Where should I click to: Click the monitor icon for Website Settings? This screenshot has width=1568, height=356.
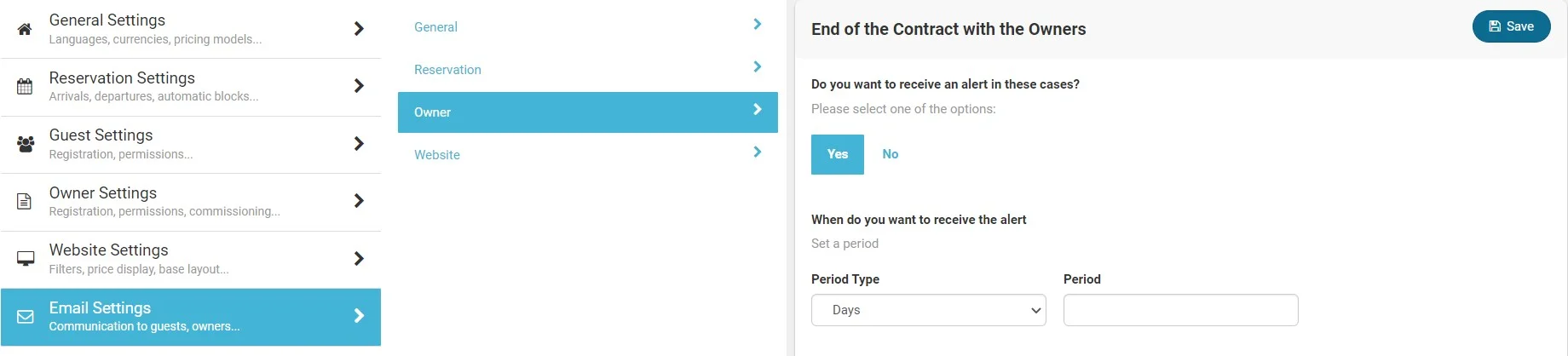[26, 258]
